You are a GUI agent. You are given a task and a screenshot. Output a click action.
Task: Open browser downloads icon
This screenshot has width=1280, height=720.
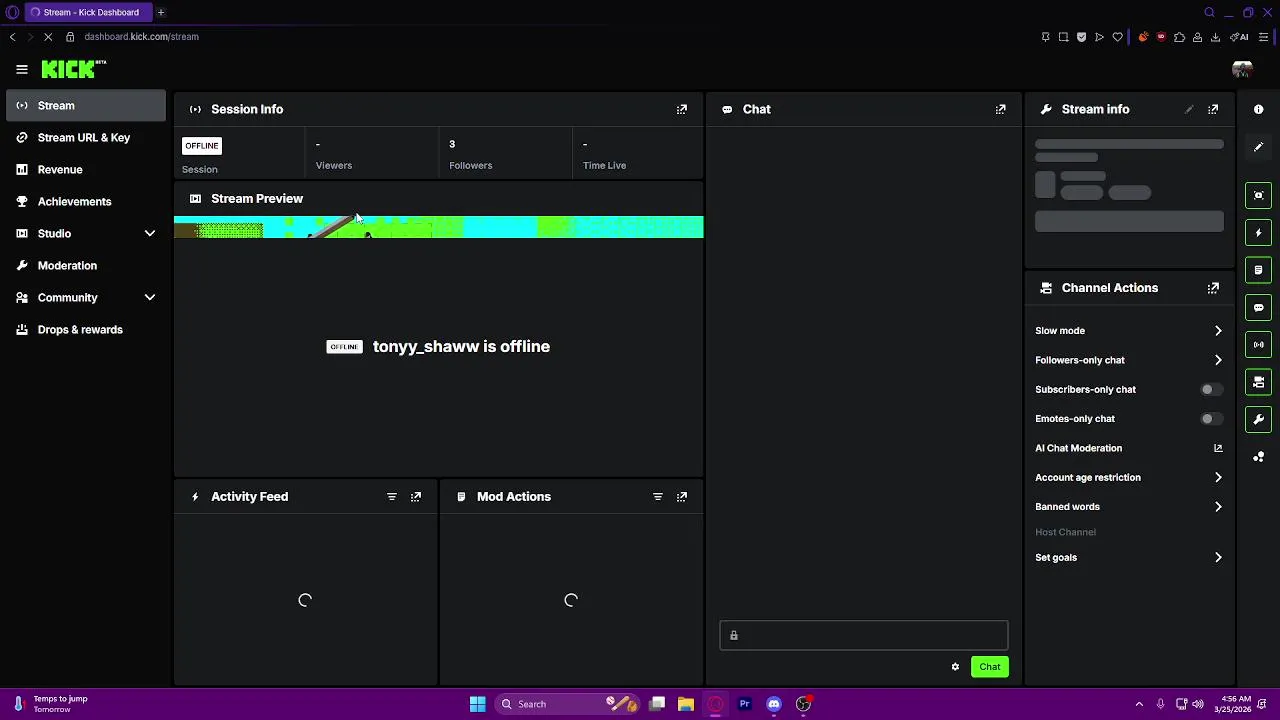coord(1215,37)
